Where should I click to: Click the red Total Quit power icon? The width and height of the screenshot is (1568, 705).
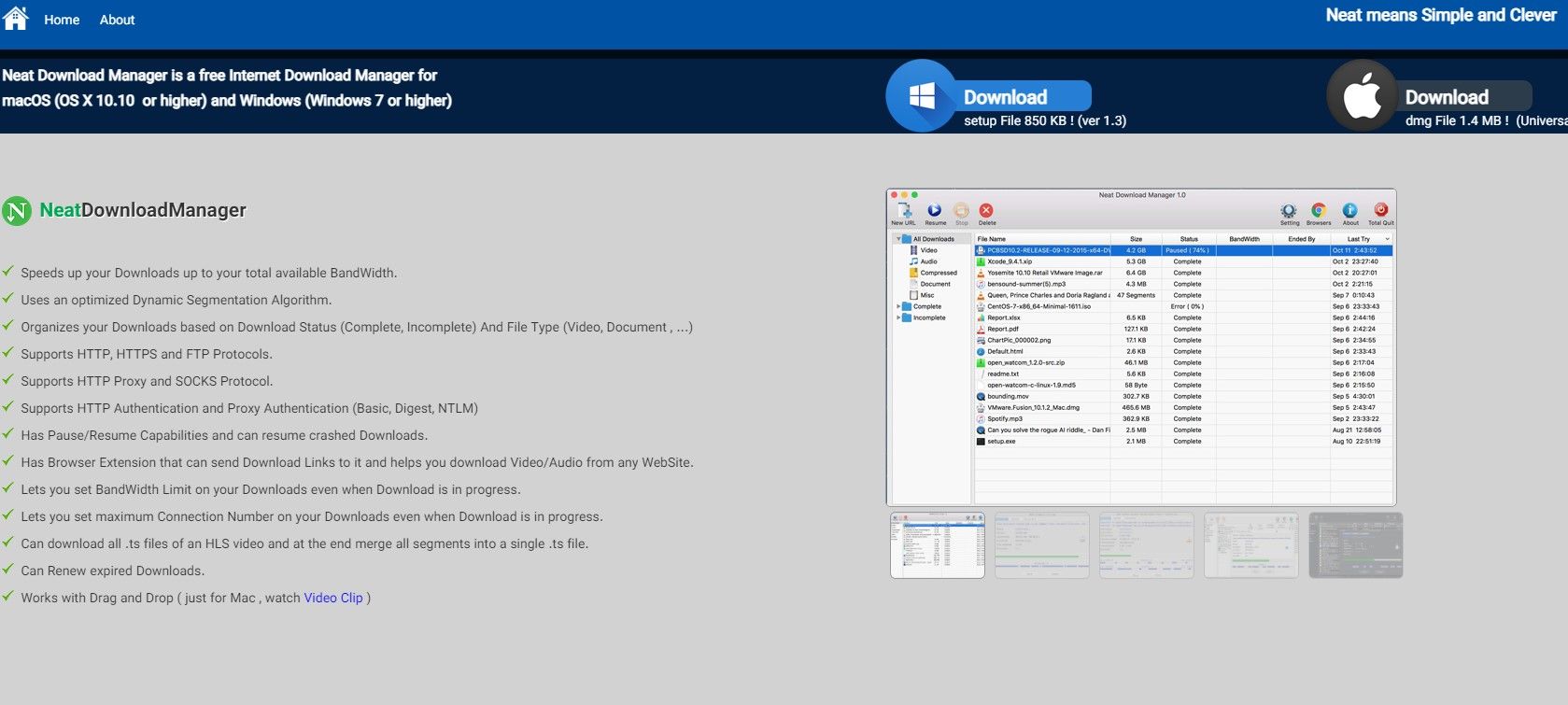pyautogui.click(x=1381, y=211)
